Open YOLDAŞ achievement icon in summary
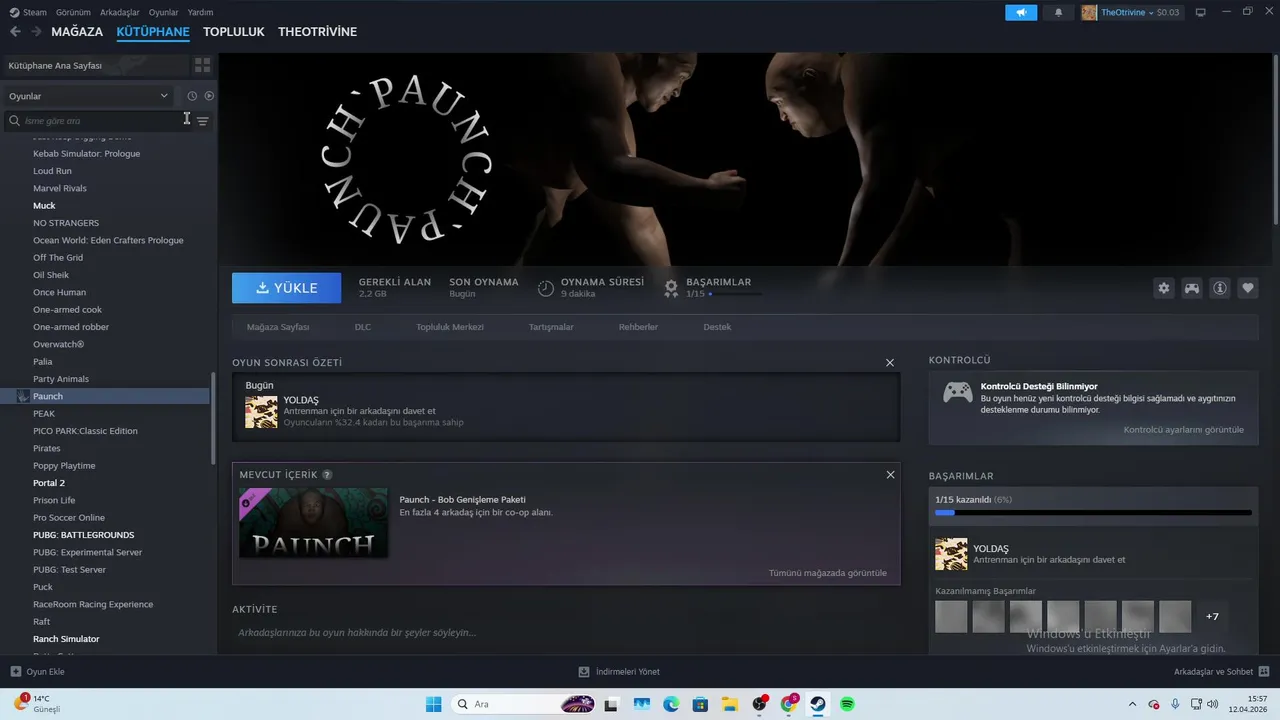The image size is (1280, 720). 261,412
